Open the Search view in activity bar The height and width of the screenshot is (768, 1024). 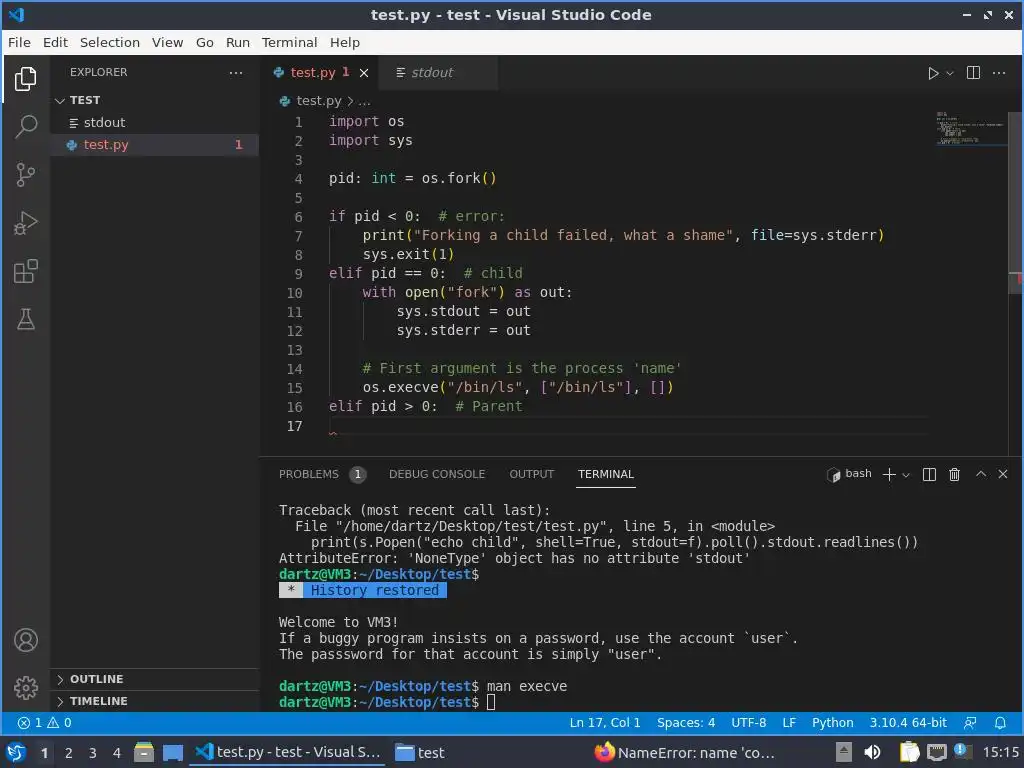[x=25, y=126]
